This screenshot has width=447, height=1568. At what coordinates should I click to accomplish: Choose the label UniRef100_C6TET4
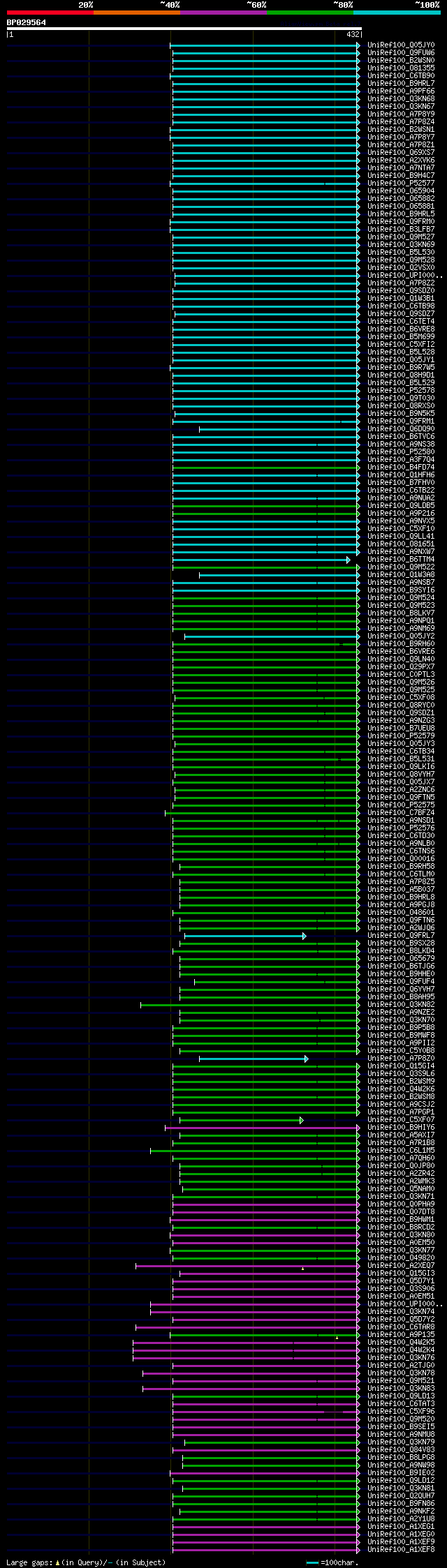click(x=401, y=321)
